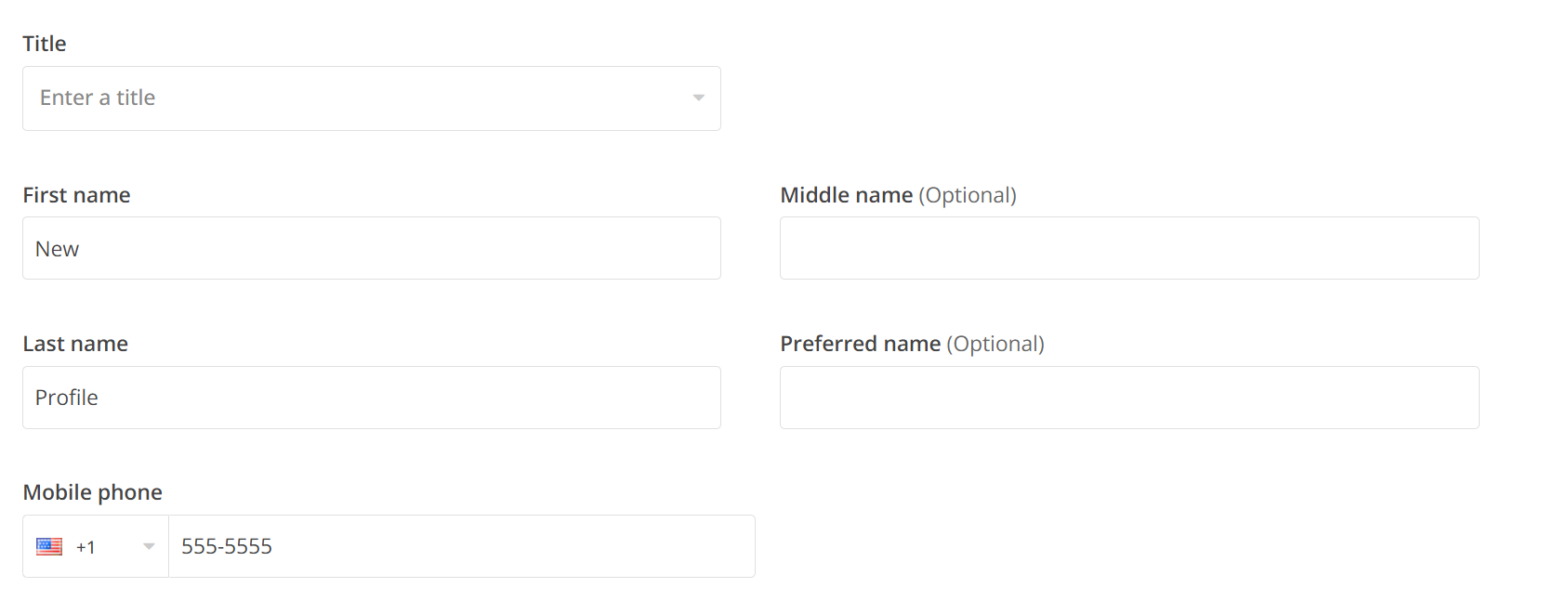Click the 'Mobile phone' label

tap(92, 492)
